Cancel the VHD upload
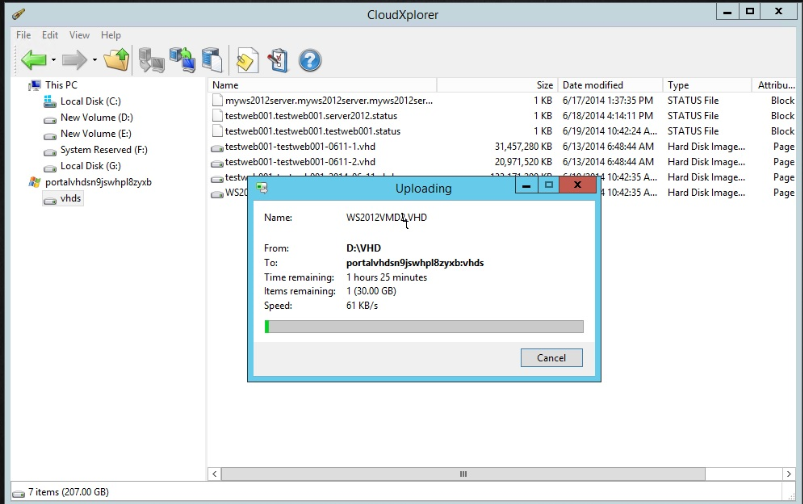Image resolution: width=803 pixels, height=504 pixels. 551,357
